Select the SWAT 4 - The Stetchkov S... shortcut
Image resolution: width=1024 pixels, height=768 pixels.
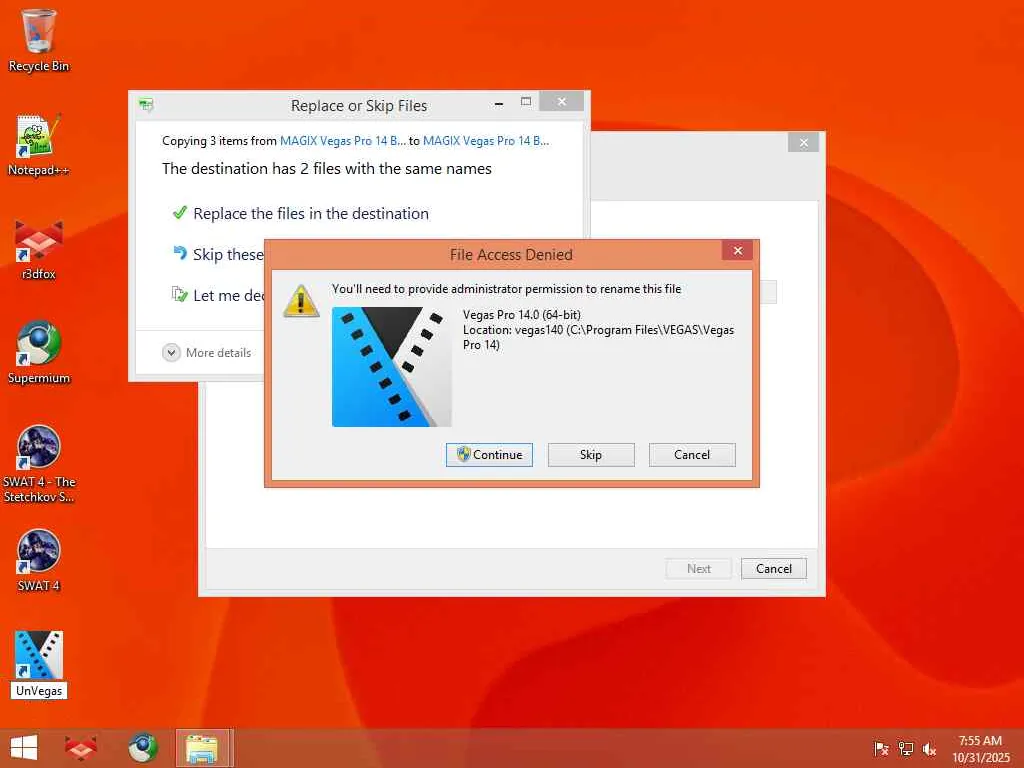(x=39, y=464)
